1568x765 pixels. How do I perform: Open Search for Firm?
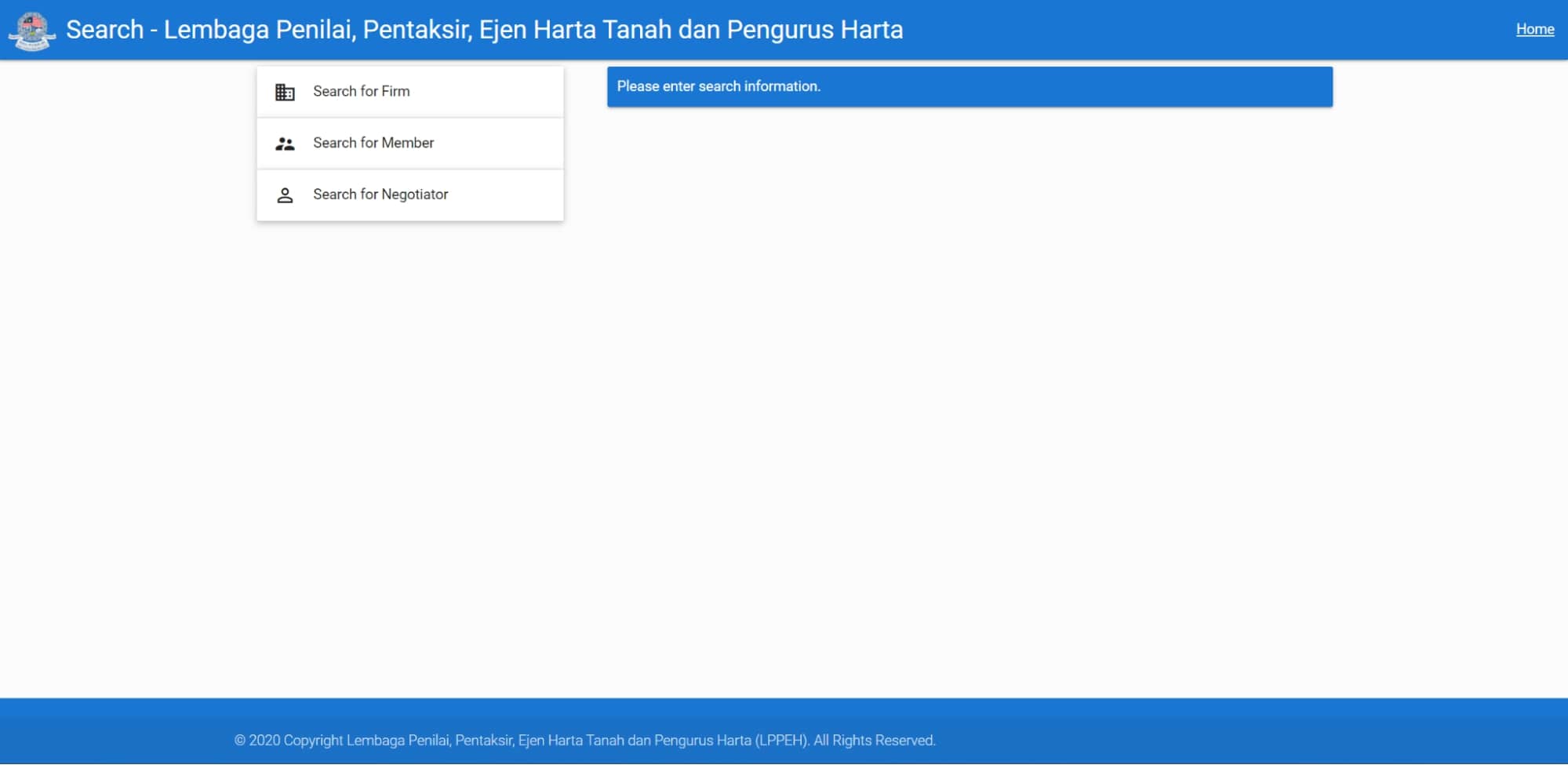coord(409,92)
